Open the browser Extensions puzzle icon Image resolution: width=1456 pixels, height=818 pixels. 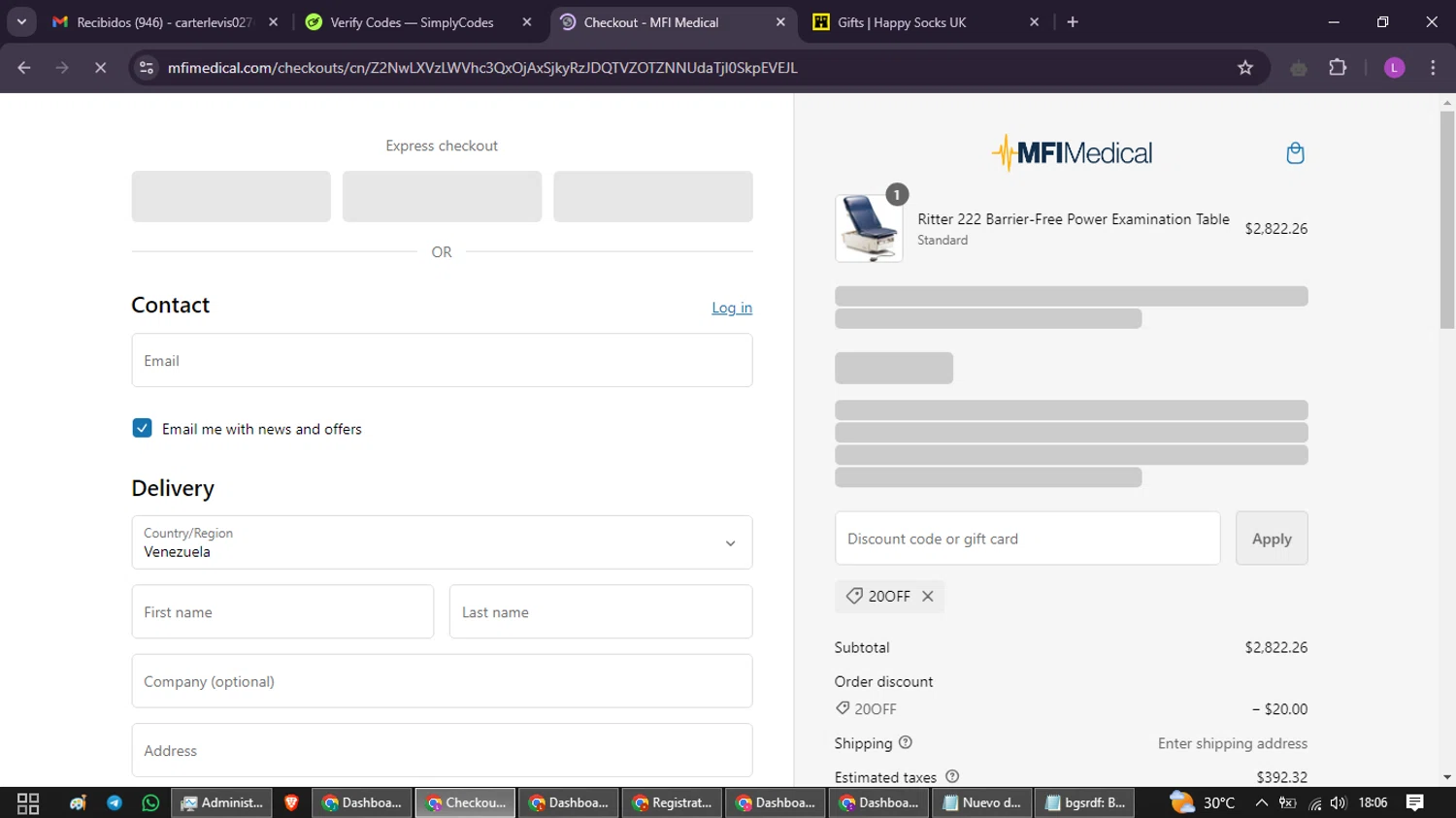point(1338,68)
